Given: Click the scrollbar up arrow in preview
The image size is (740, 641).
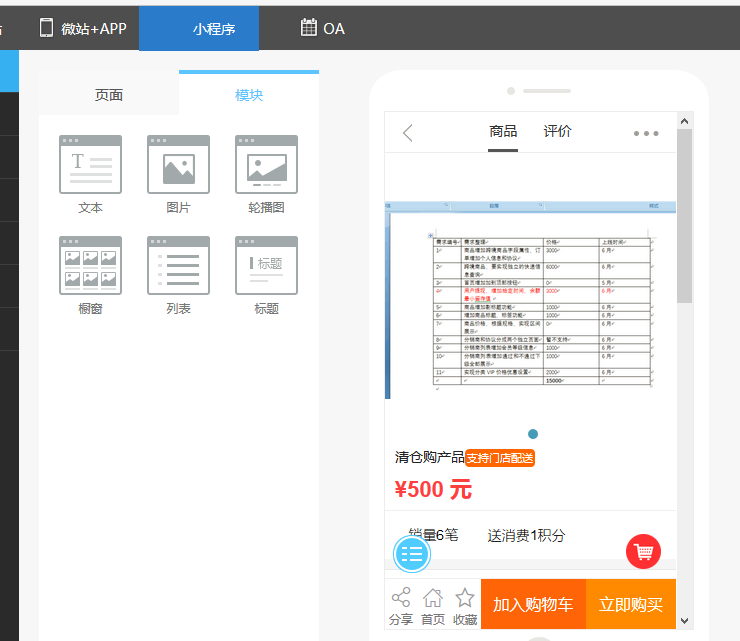Looking at the screenshot, I should click(684, 121).
